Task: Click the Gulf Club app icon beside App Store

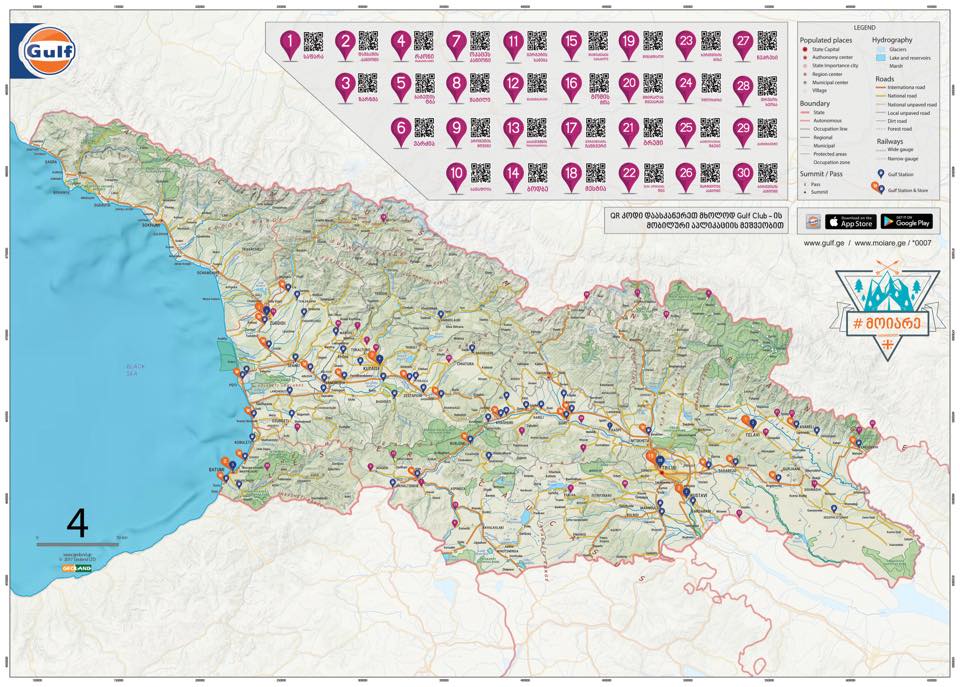Action: click(x=812, y=222)
